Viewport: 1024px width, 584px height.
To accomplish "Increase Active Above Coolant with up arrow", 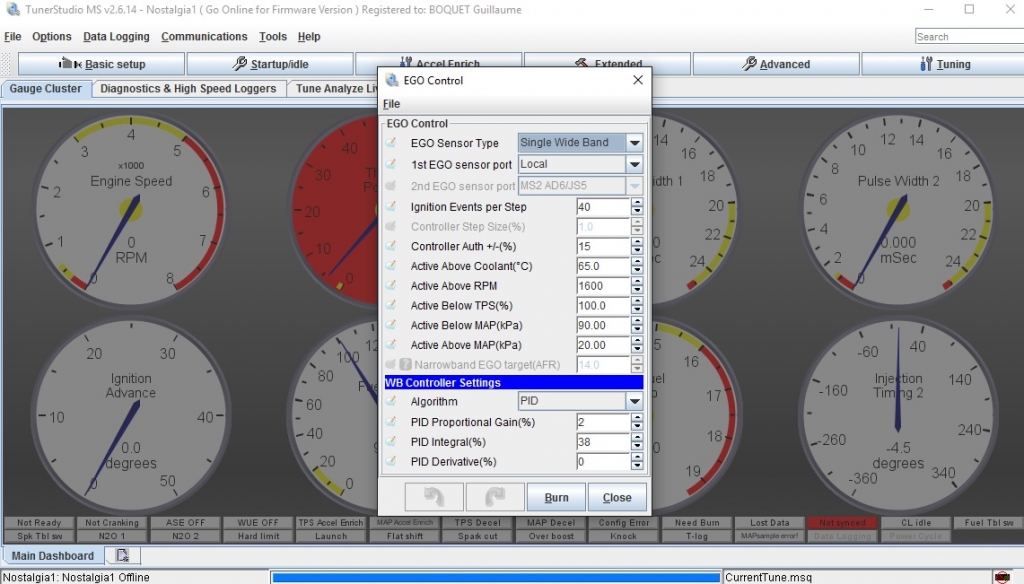I will coord(637,261).
